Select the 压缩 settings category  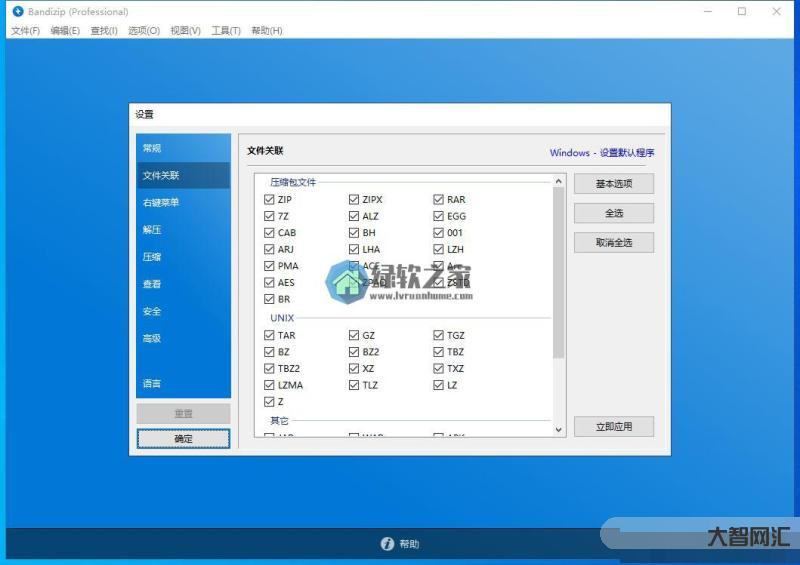(152, 257)
